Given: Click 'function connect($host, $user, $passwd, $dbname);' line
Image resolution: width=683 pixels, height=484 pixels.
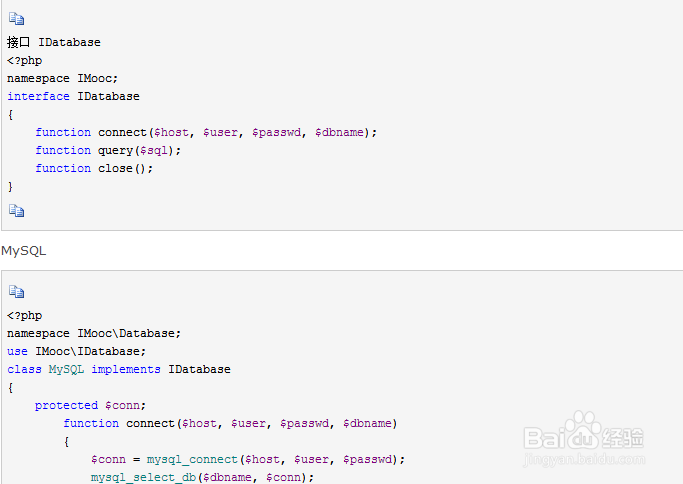Looking at the screenshot, I should point(206,132).
